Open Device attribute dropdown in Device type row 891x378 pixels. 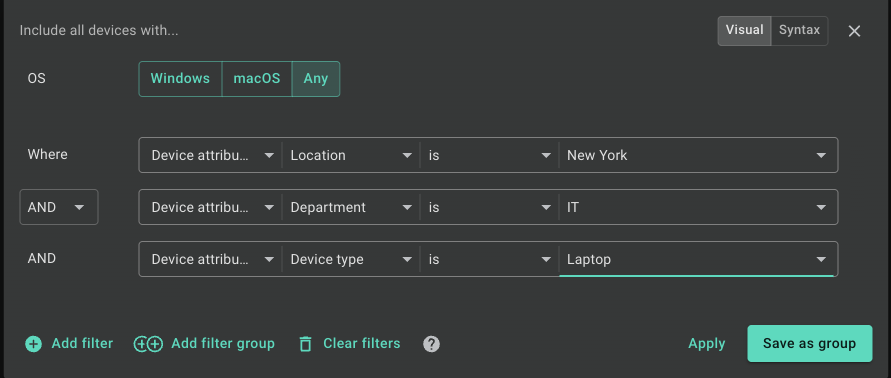coord(211,259)
